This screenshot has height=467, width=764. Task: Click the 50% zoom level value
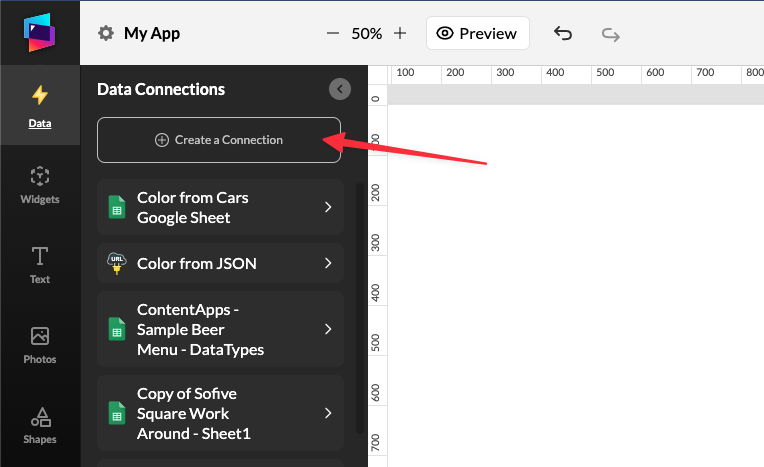366,33
